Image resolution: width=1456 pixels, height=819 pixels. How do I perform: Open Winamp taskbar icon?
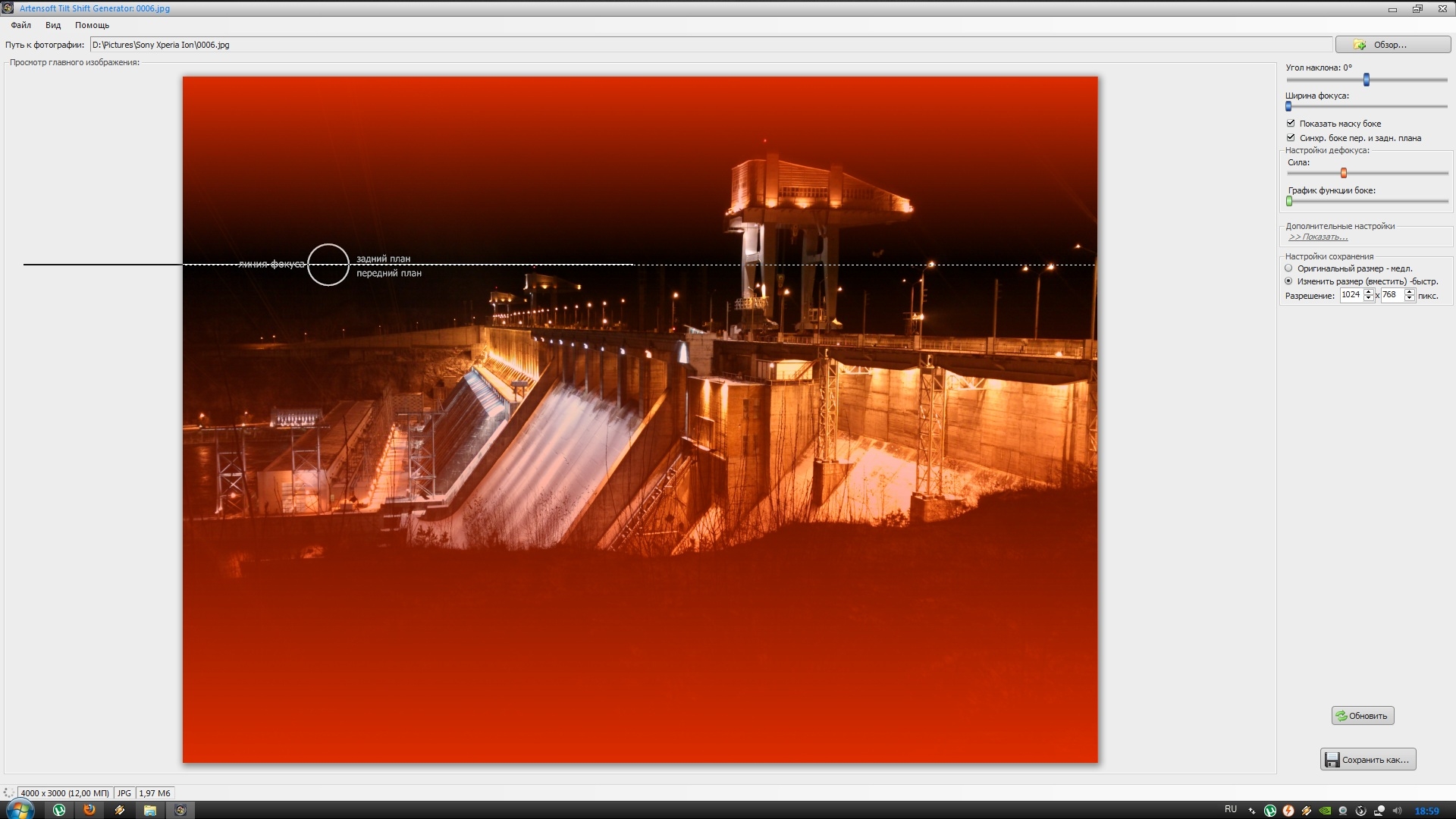click(x=120, y=810)
